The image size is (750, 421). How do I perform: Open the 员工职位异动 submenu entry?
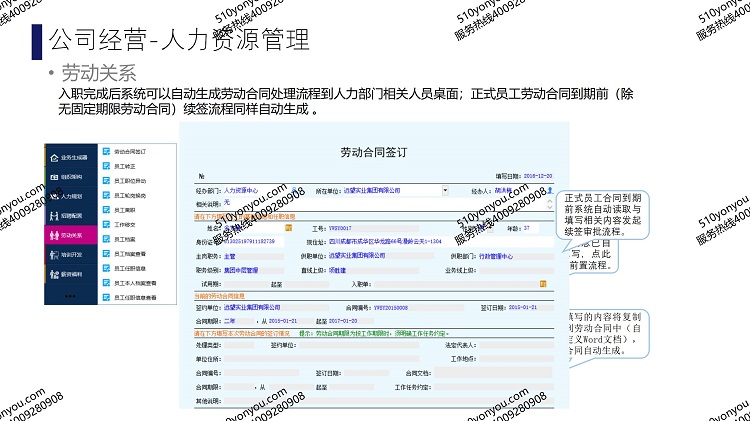click(127, 181)
